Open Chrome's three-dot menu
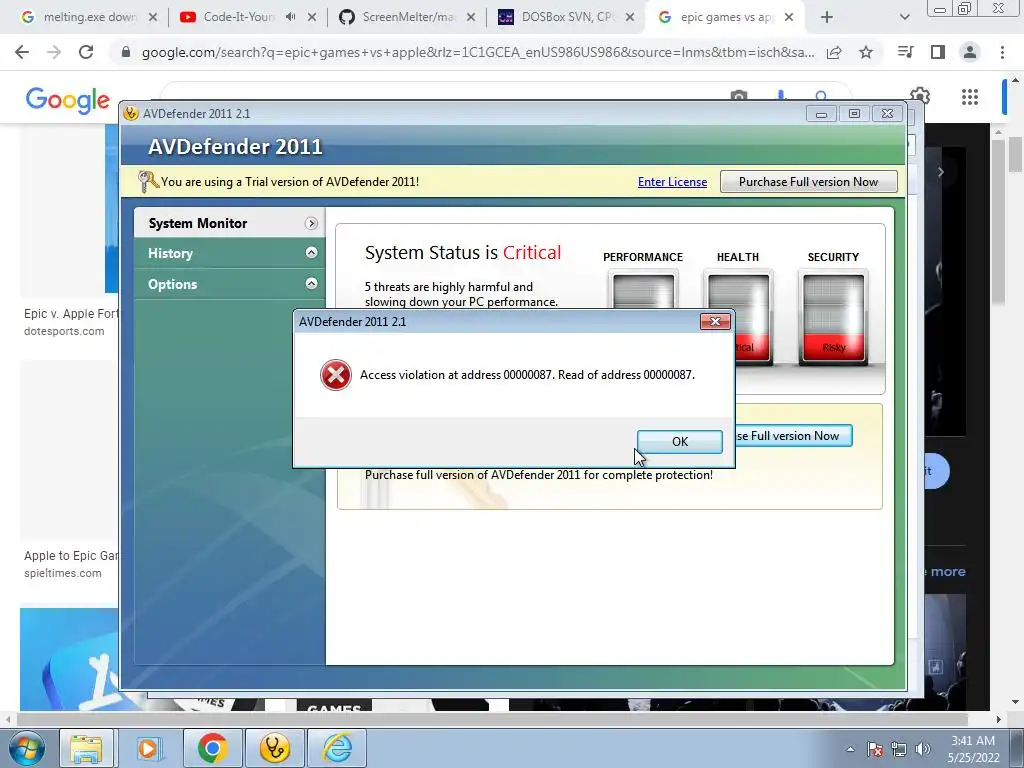 [1002, 52]
